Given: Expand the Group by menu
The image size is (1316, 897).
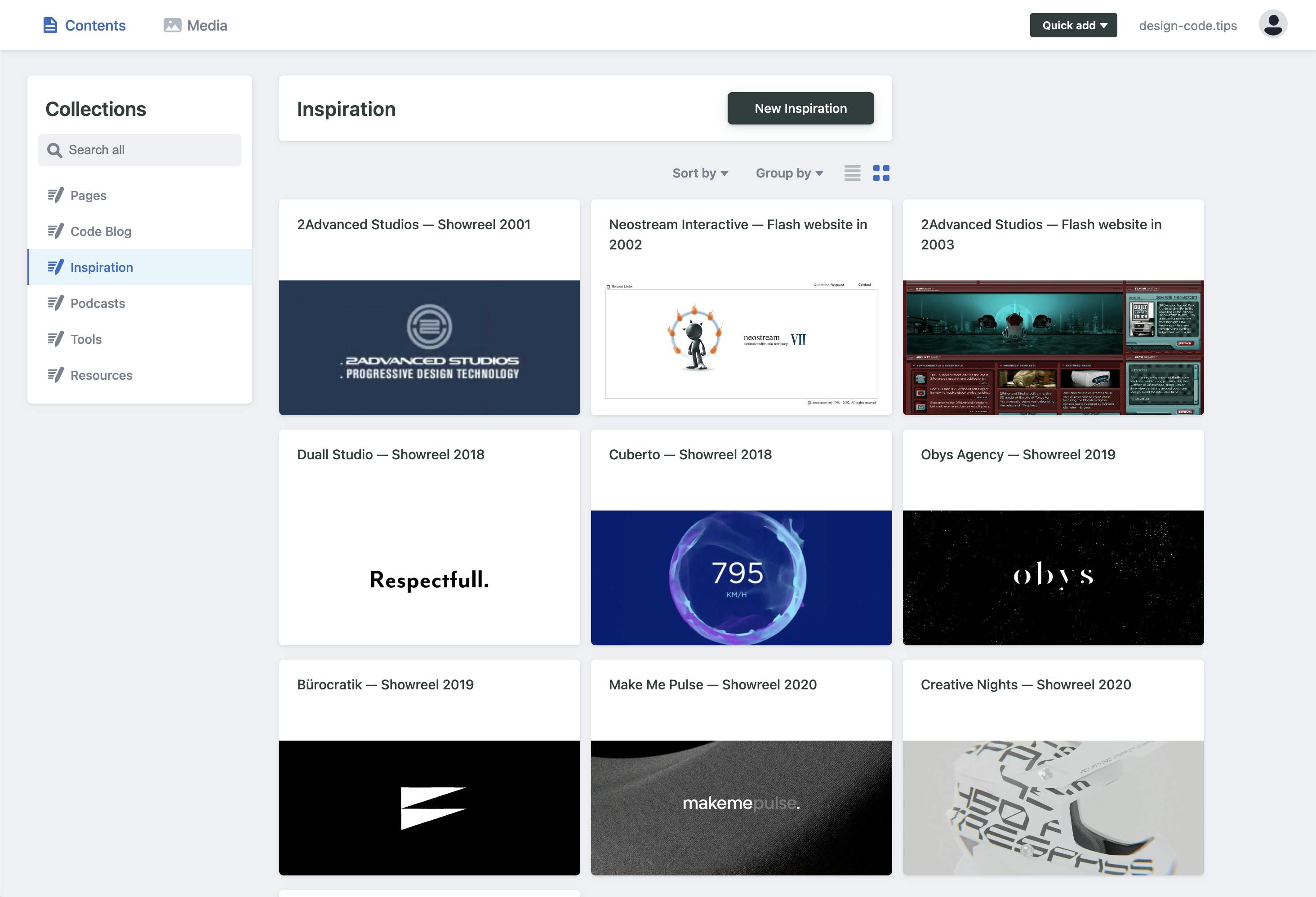Looking at the screenshot, I should point(789,173).
